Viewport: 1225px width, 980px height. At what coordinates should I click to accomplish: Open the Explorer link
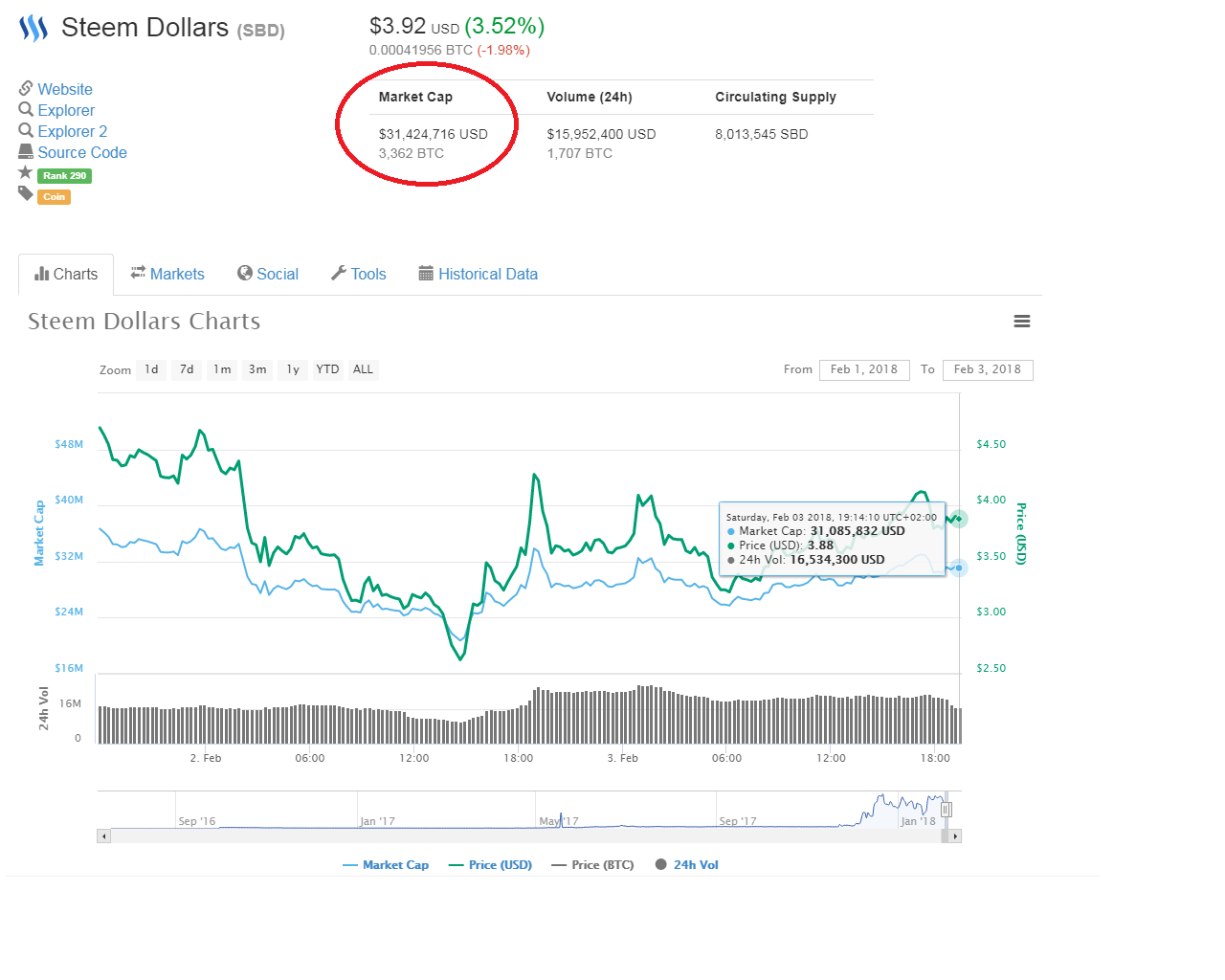click(66, 110)
